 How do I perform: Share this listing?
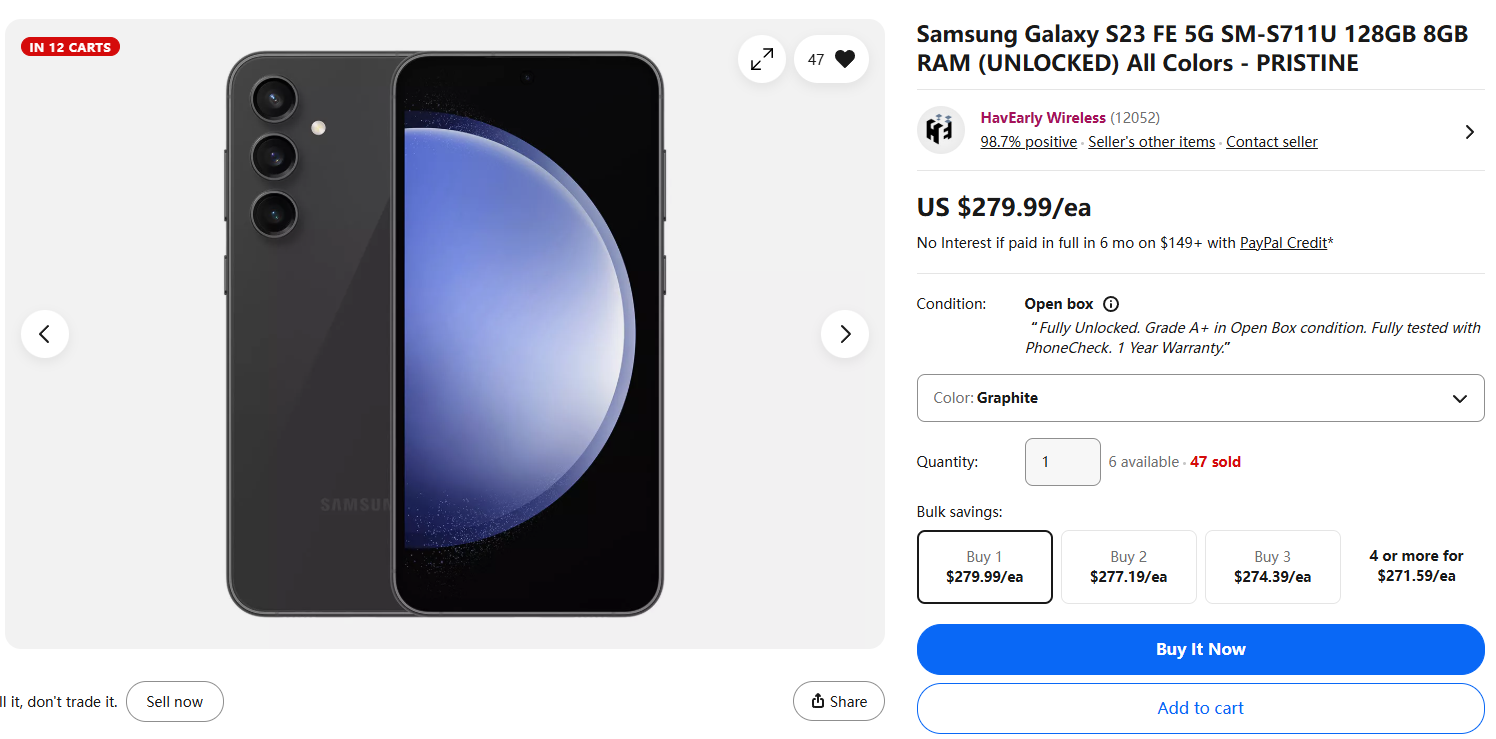coord(838,701)
